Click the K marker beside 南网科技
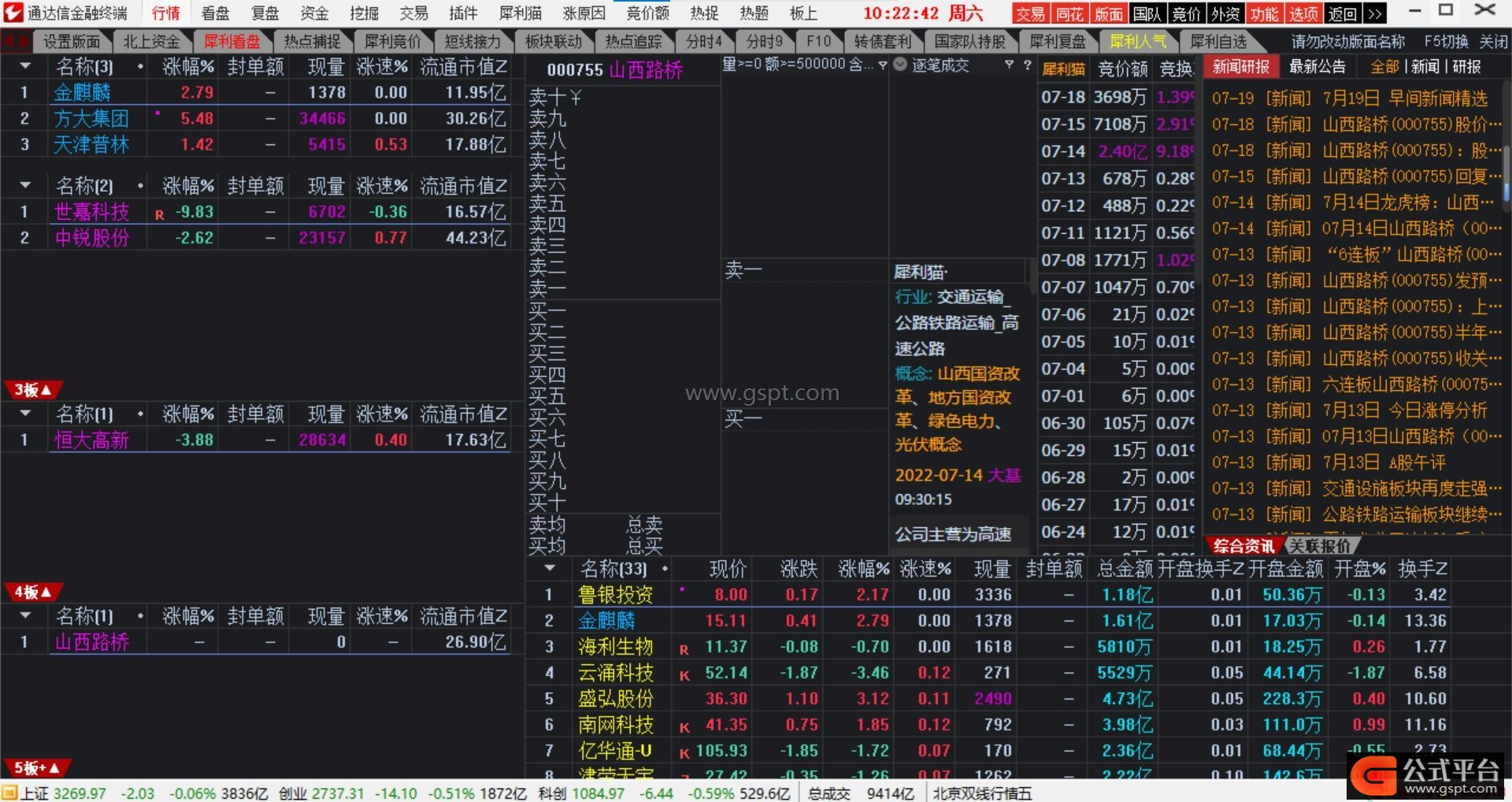The image size is (1512, 802). click(x=684, y=727)
